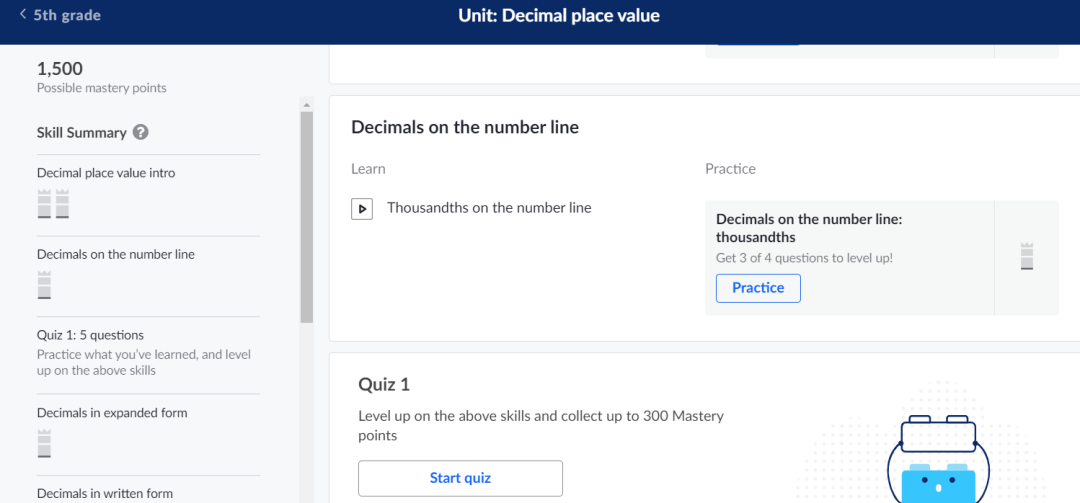The width and height of the screenshot is (1080, 503).
Task: Click the sidebar scrollbar up arrow
Action: (x=307, y=105)
